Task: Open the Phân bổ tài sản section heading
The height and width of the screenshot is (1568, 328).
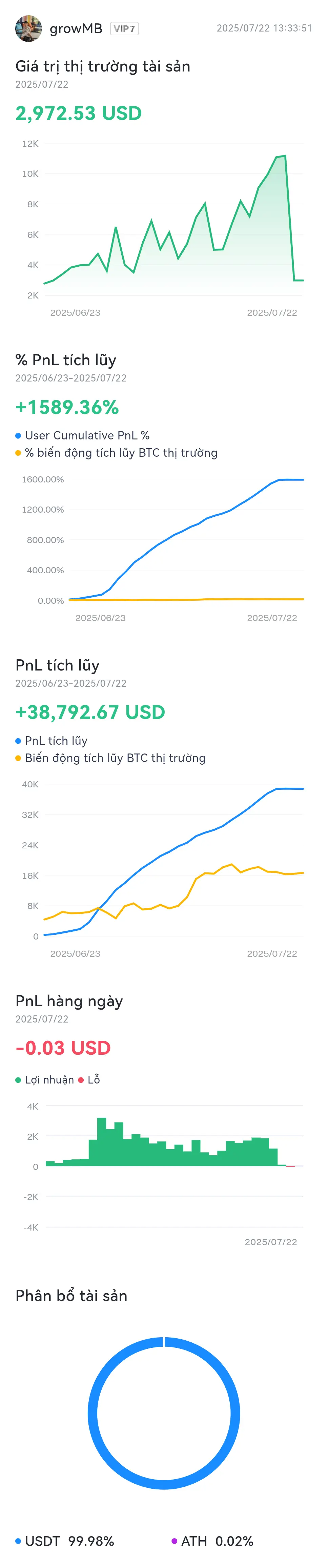Action: click(x=71, y=1295)
